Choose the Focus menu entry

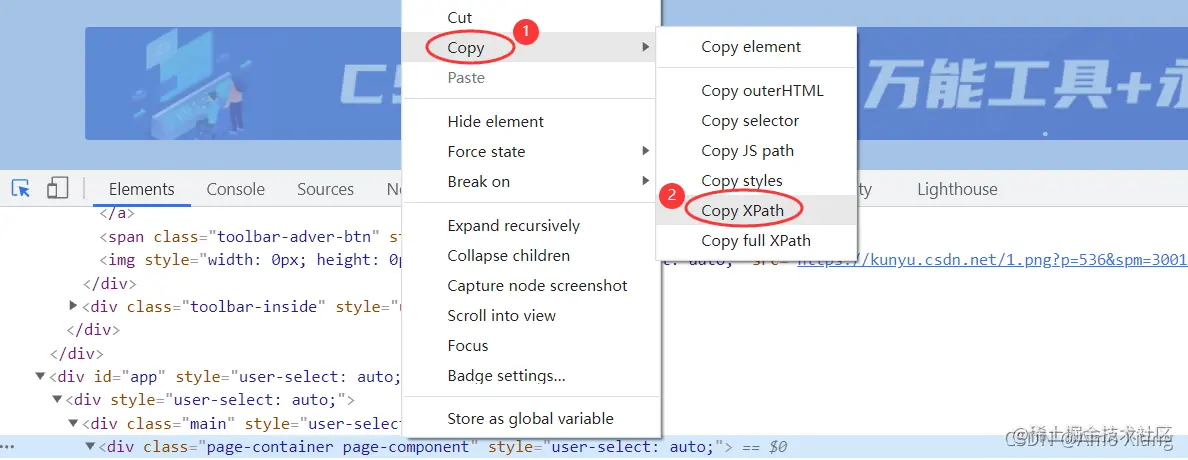(x=467, y=346)
